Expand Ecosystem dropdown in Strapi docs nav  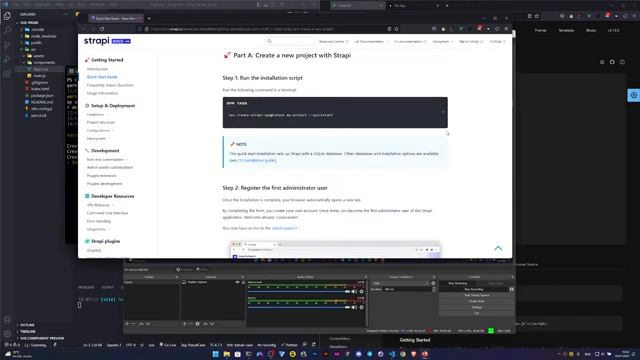point(443,41)
